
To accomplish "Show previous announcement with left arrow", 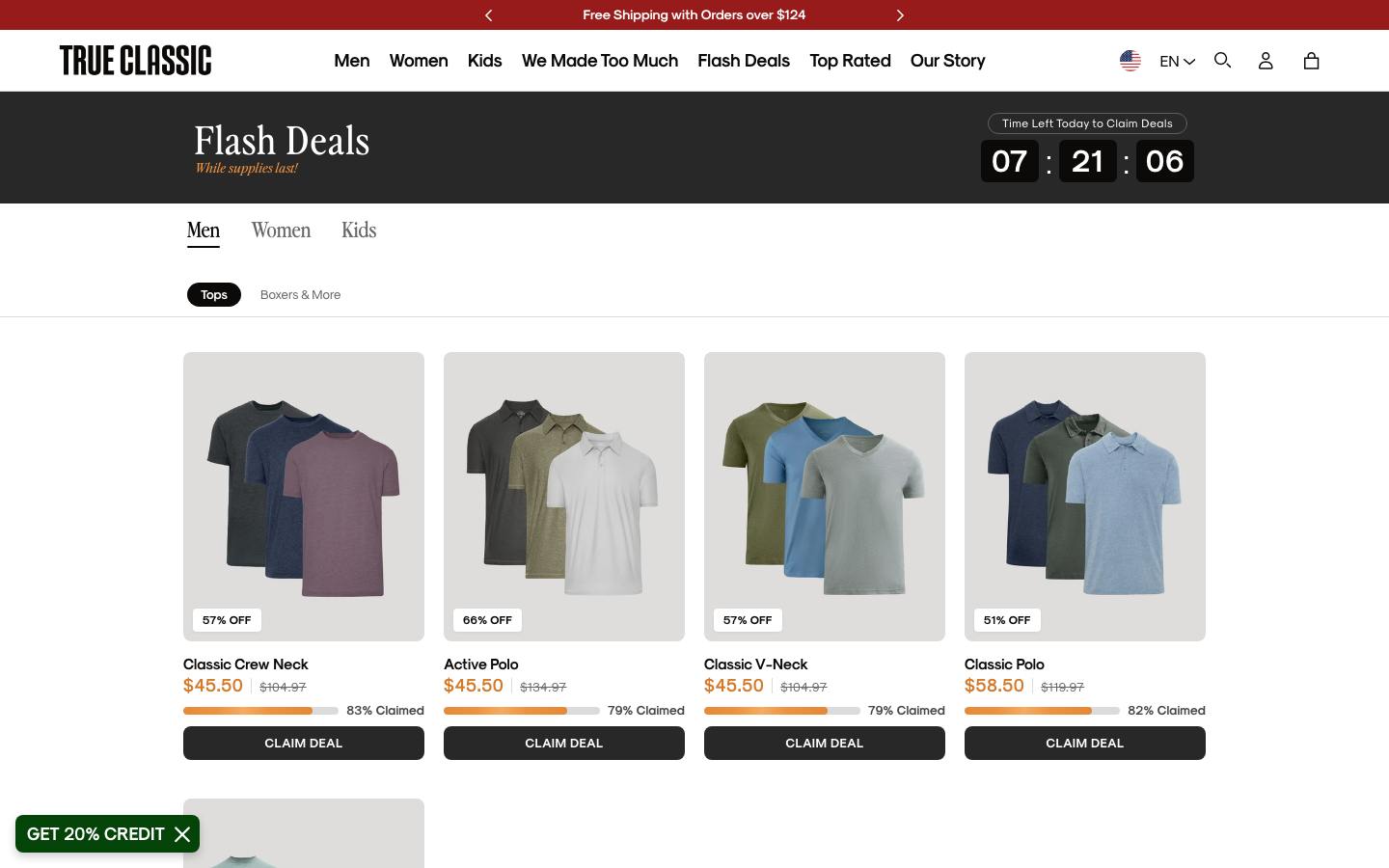I will pos(489,15).
